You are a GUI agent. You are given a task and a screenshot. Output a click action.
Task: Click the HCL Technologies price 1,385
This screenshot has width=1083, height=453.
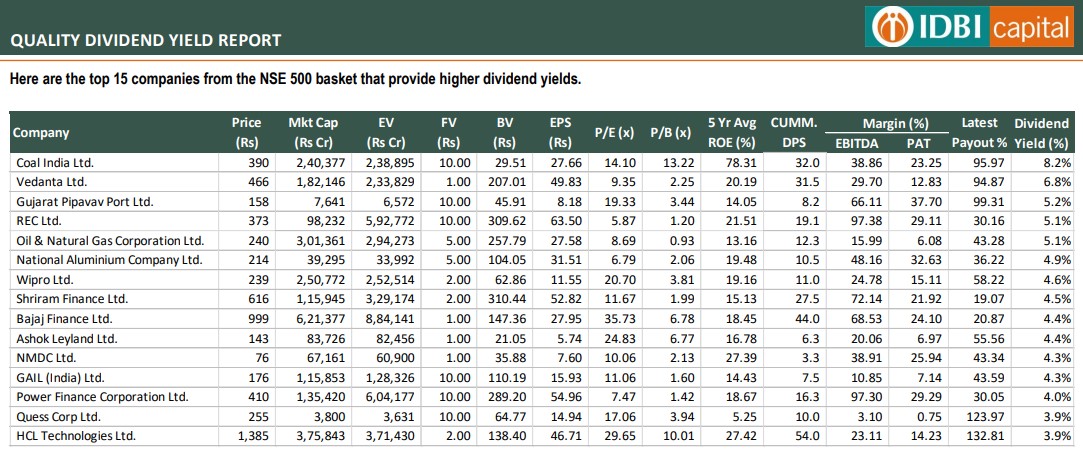pyautogui.click(x=250, y=436)
